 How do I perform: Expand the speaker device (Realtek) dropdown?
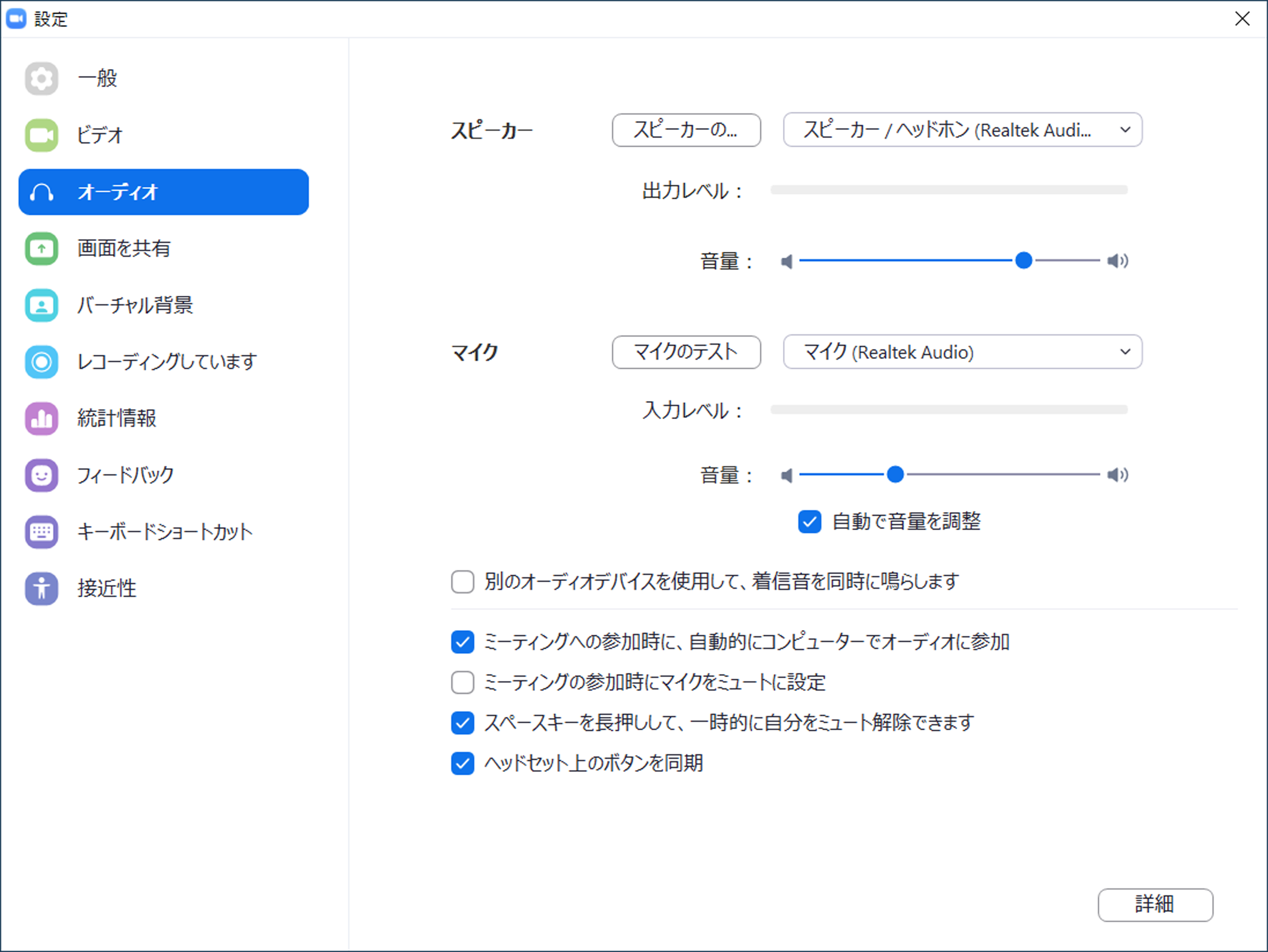pyautogui.click(x=963, y=130)
